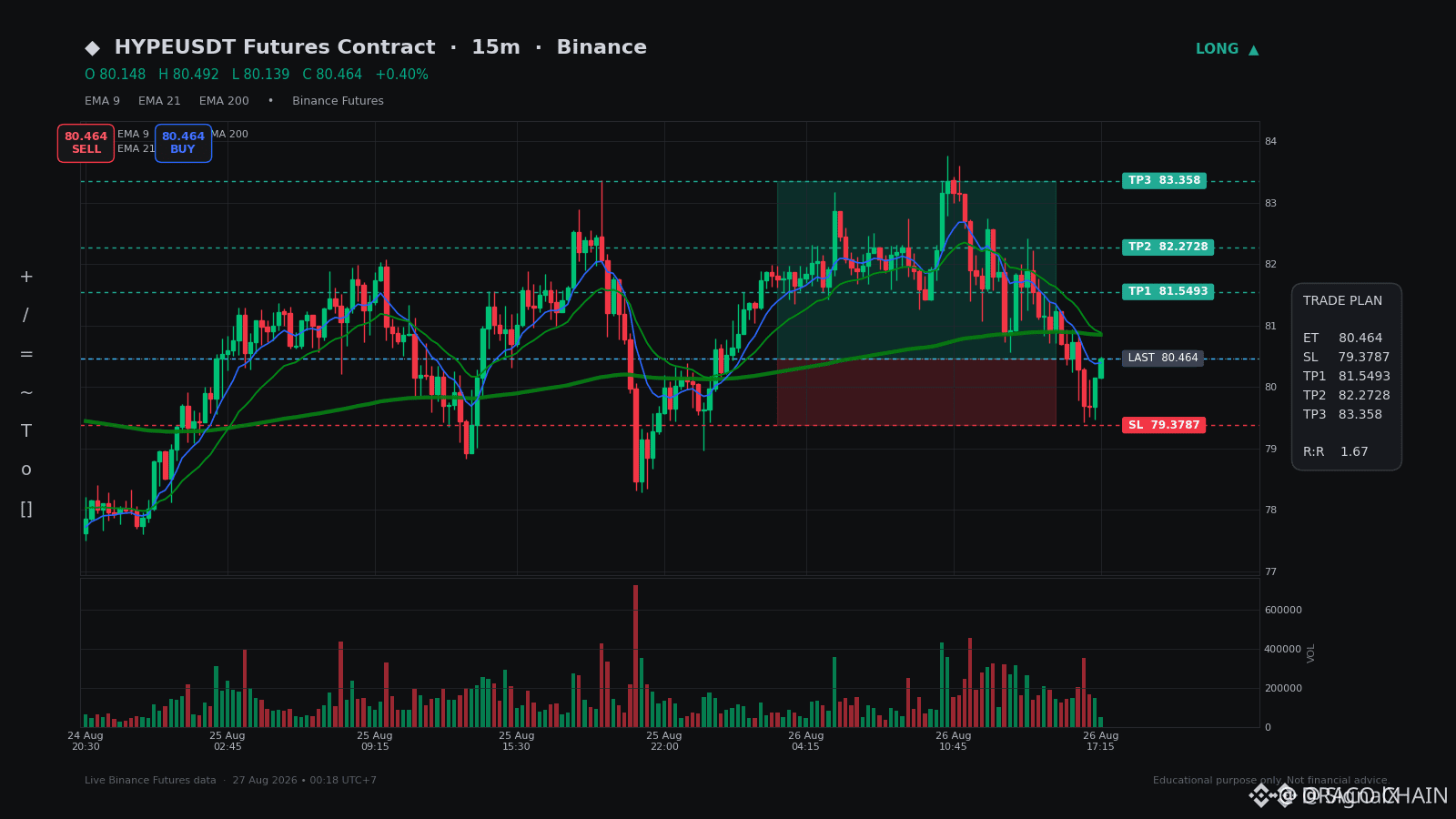Image resolution: width=1456 pixels, height=819 pixels.
Task: Select the crosshair plus tool
Action: 26,277
